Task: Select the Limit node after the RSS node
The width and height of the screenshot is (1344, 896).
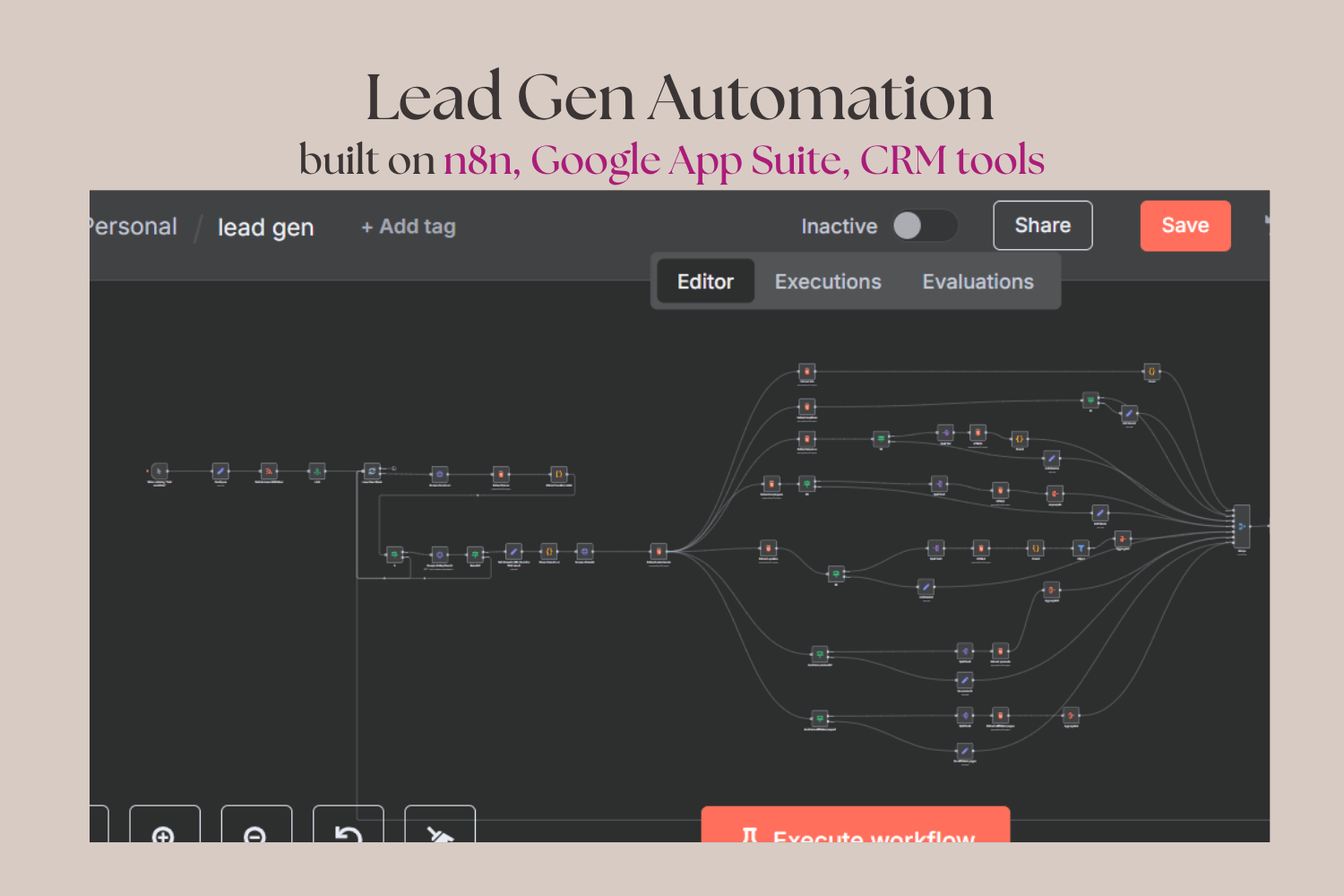Action: pos(316,470)
